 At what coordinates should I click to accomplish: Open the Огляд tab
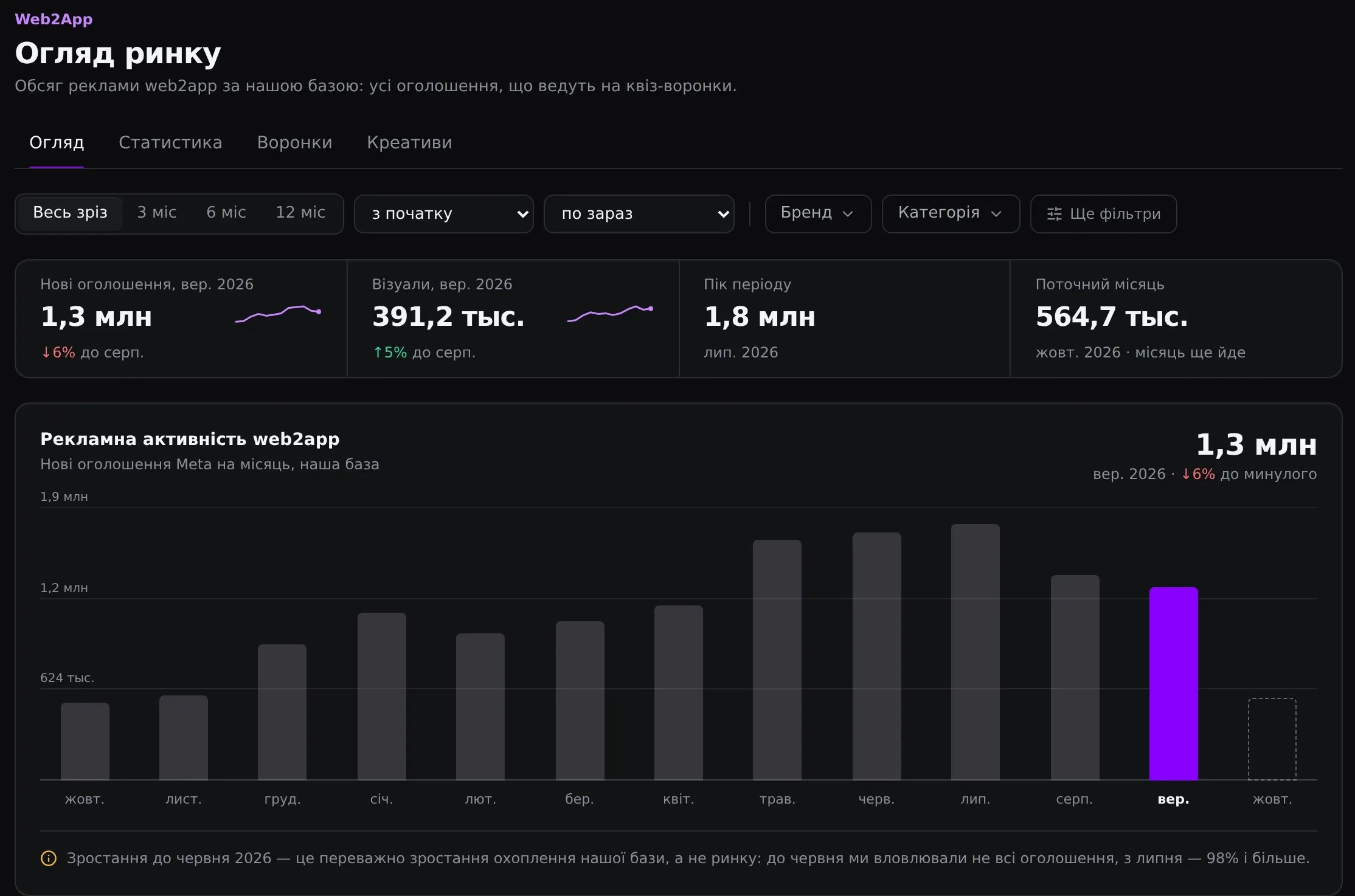pyautogui.click(x=57, y=142)
